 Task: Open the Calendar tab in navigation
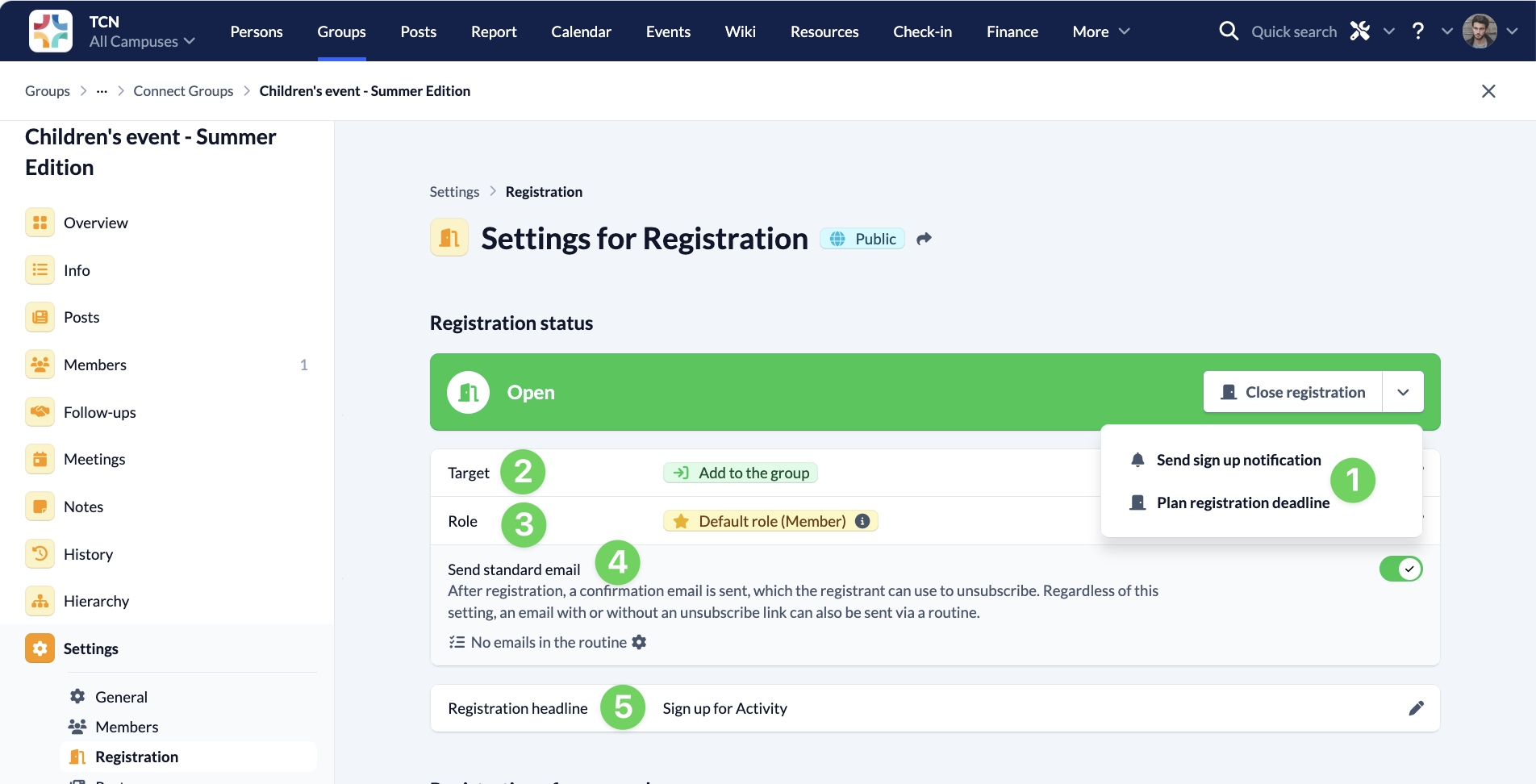click(581, 31)
